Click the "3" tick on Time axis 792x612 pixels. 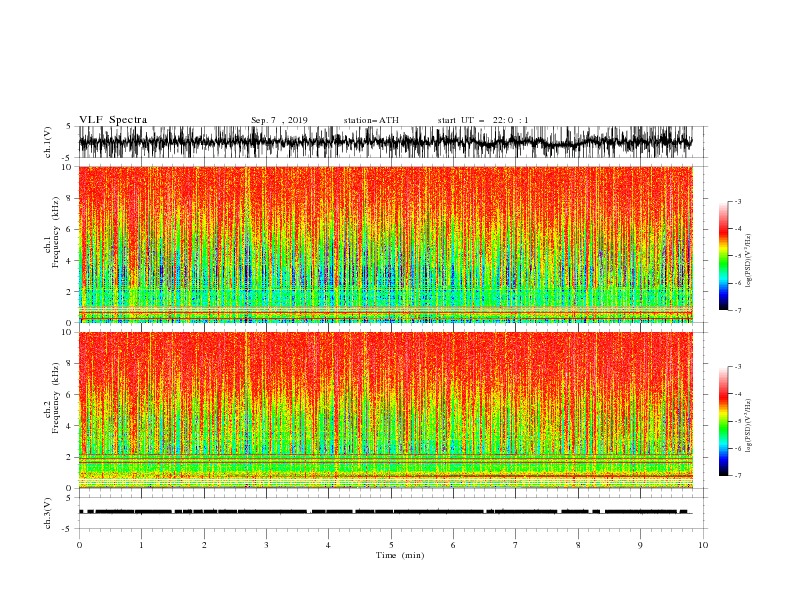pos(266,545)
